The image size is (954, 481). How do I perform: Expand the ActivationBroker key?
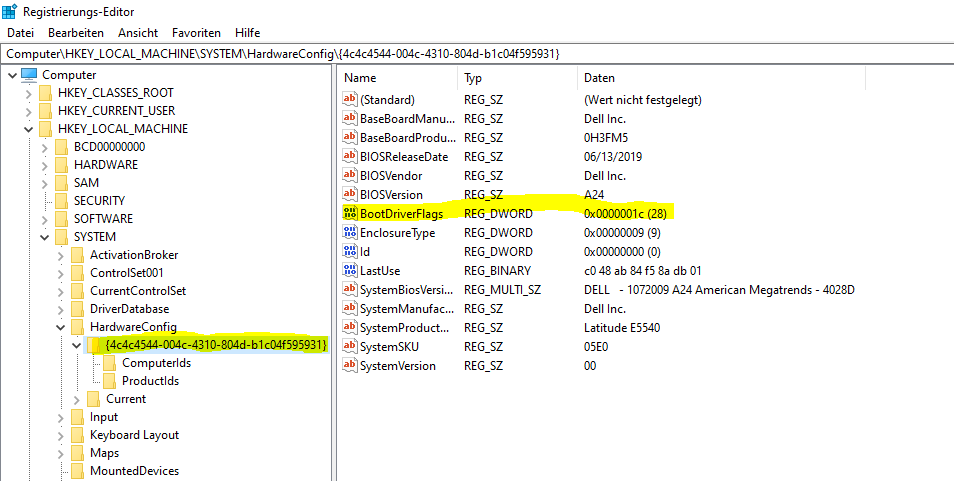tap(60, 255)
